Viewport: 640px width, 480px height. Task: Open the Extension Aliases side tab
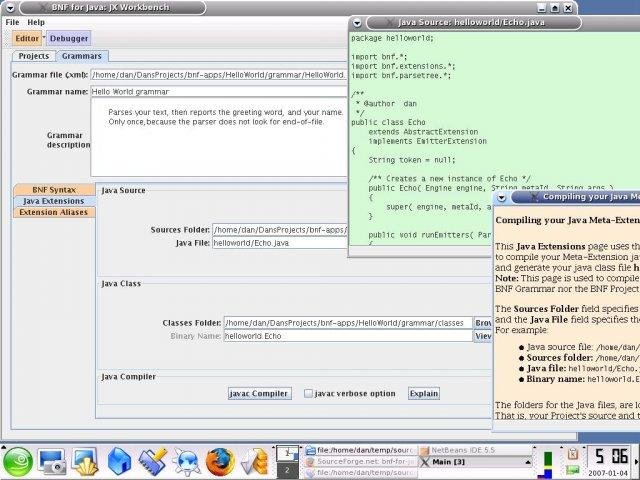pyautogui.click(x=54, y=212)
